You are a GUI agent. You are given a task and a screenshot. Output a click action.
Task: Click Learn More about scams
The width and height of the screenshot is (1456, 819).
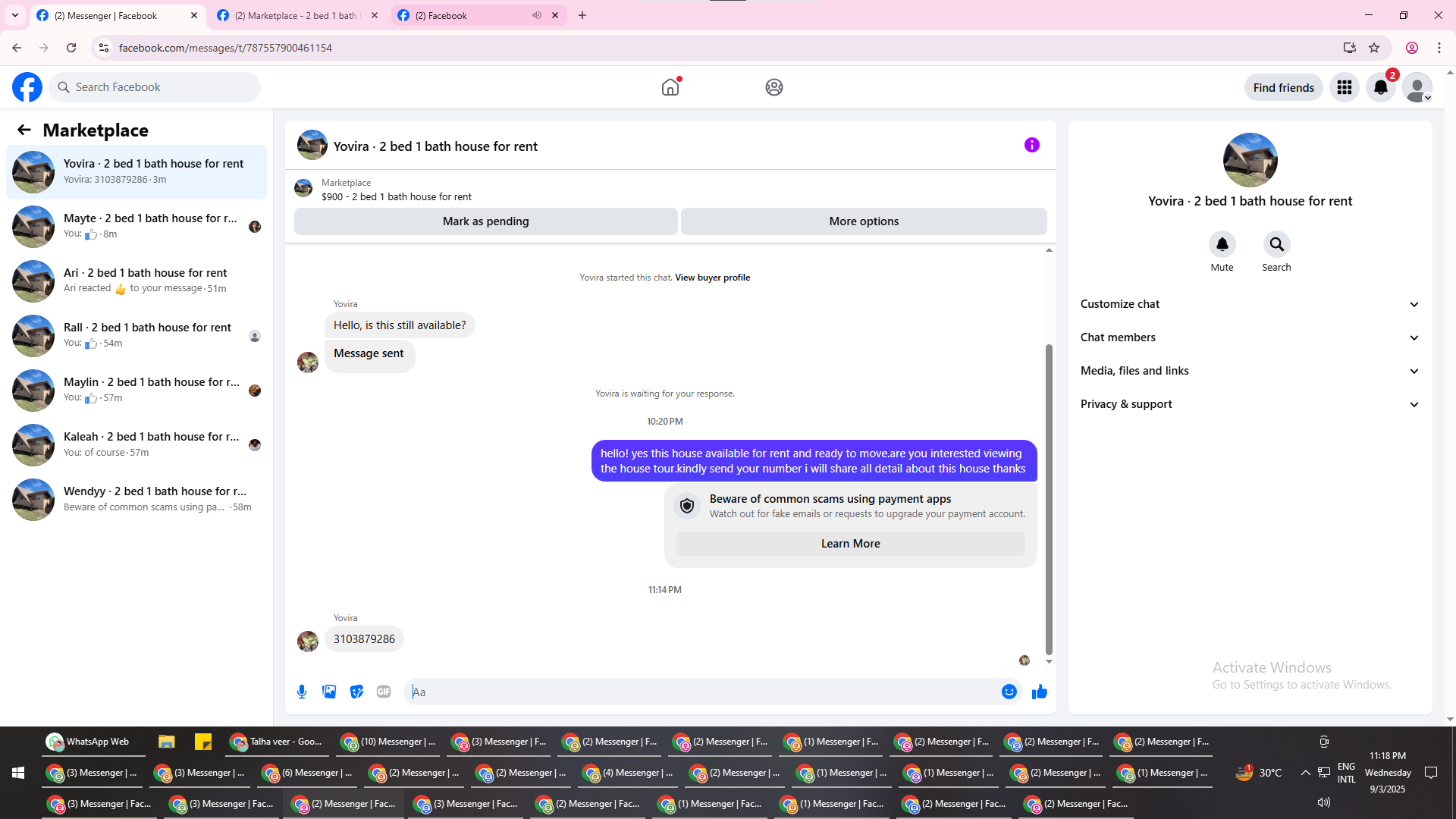(851, 544)
